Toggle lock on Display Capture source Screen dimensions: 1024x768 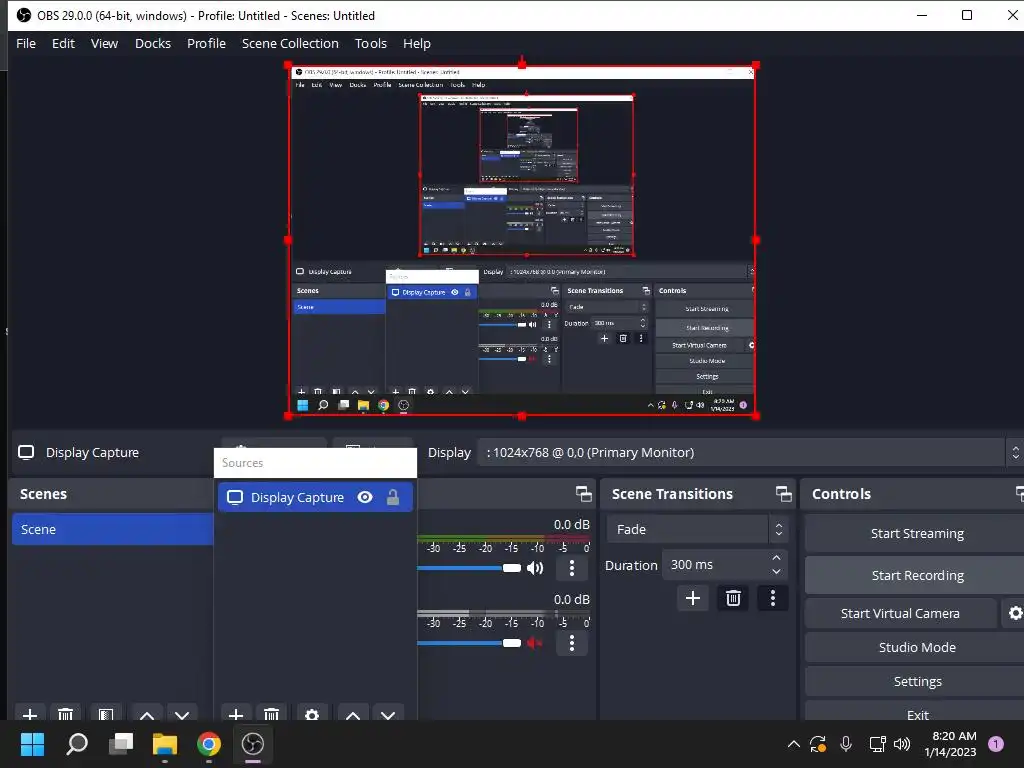pyautogui.click(x=392, y=498)
